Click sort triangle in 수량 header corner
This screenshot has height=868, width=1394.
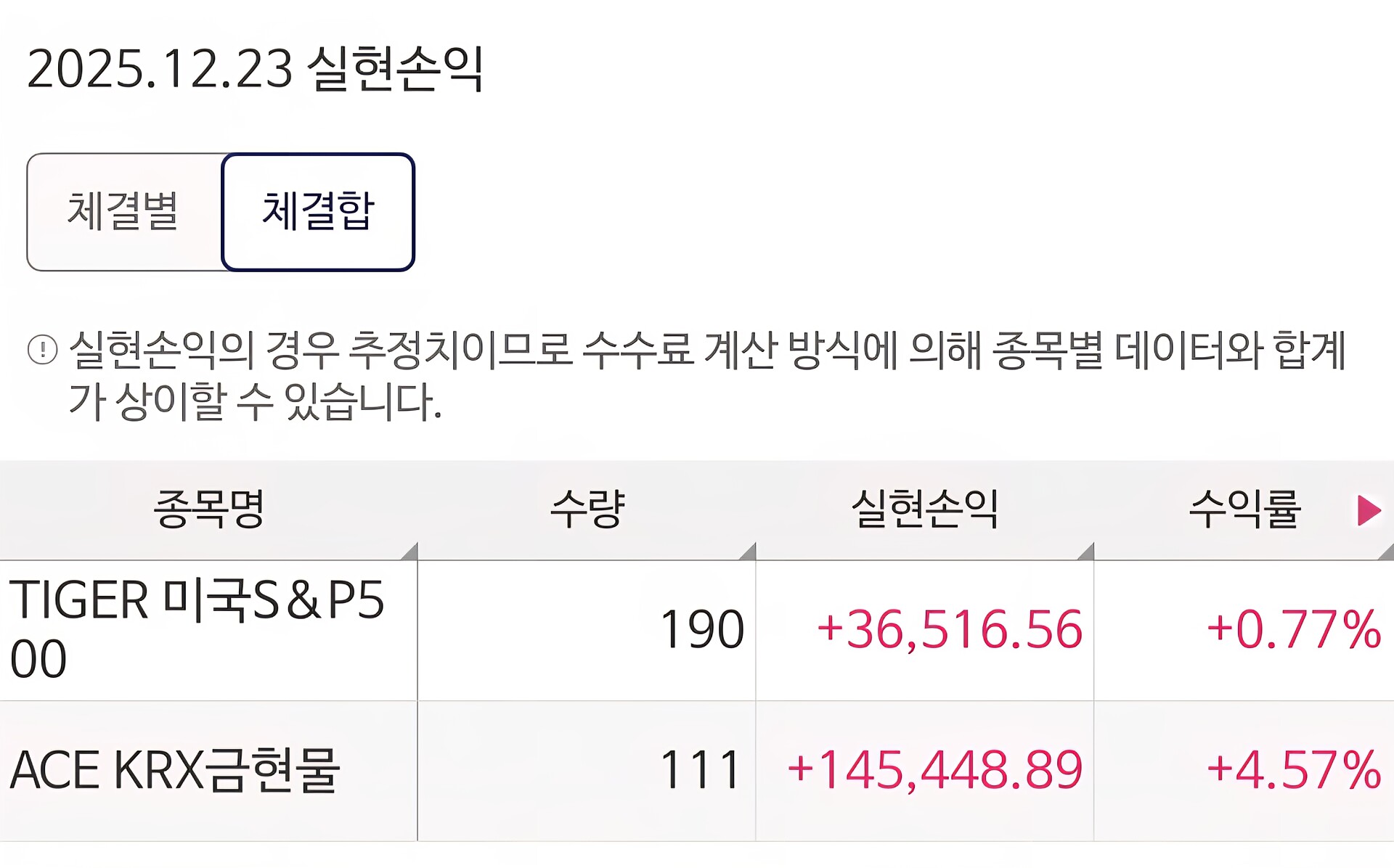pos(747,552)
